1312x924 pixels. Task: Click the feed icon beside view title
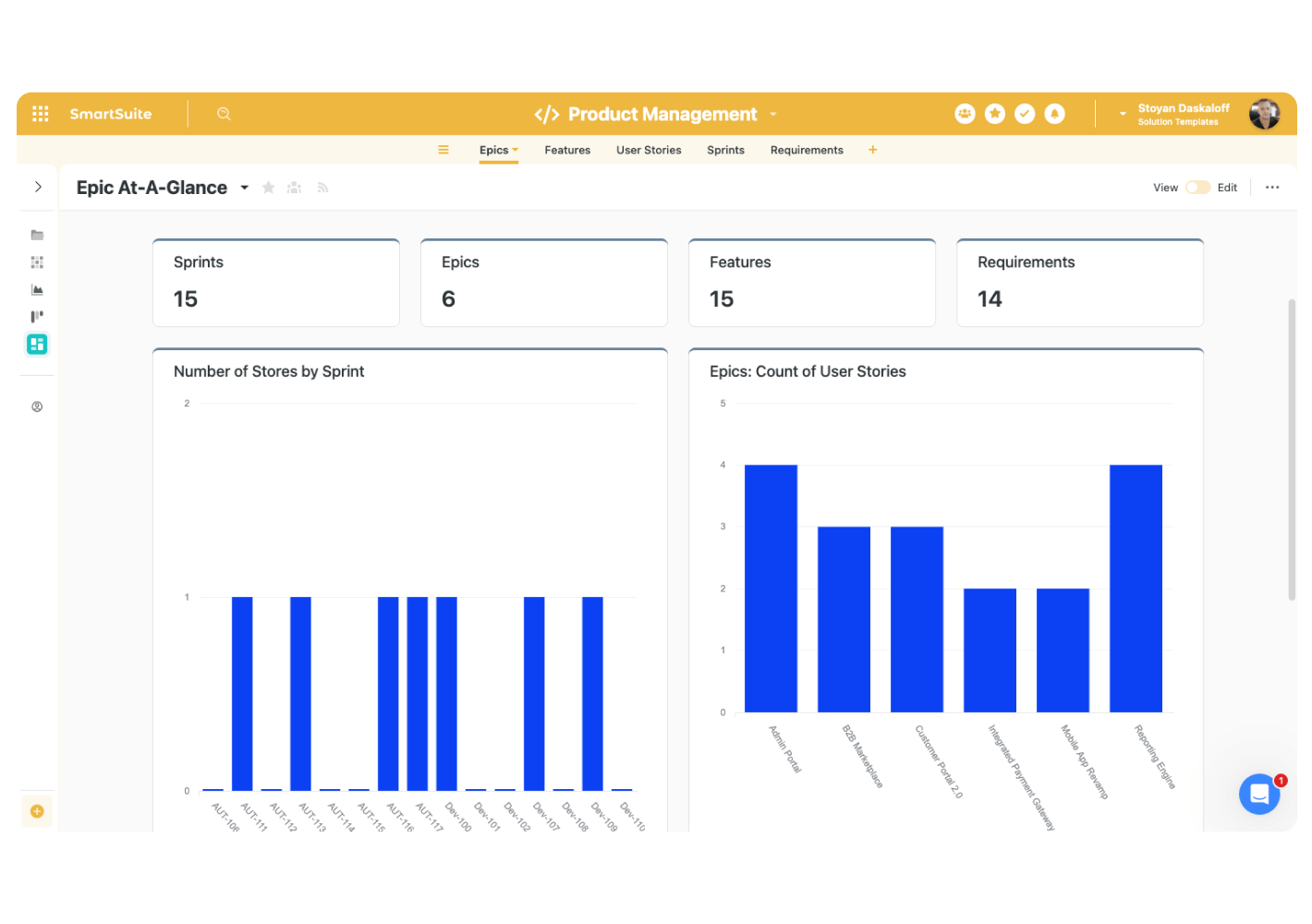(x=322, y=188)
